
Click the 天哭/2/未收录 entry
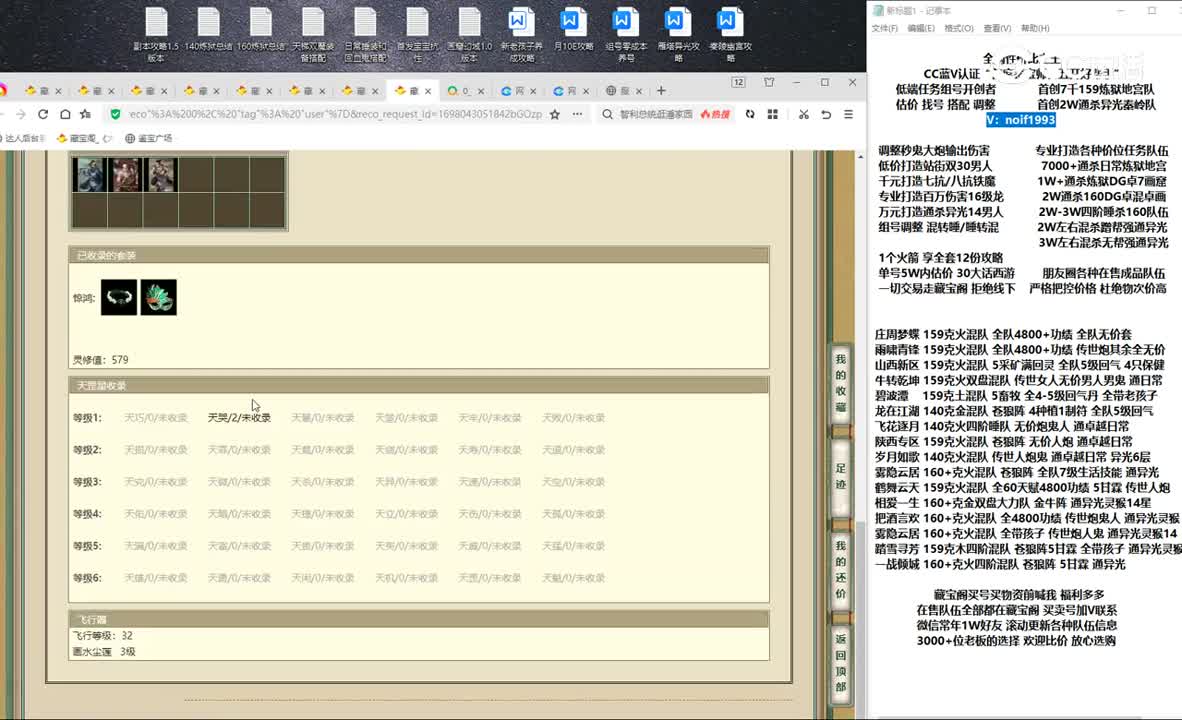[x=239, y=418]
